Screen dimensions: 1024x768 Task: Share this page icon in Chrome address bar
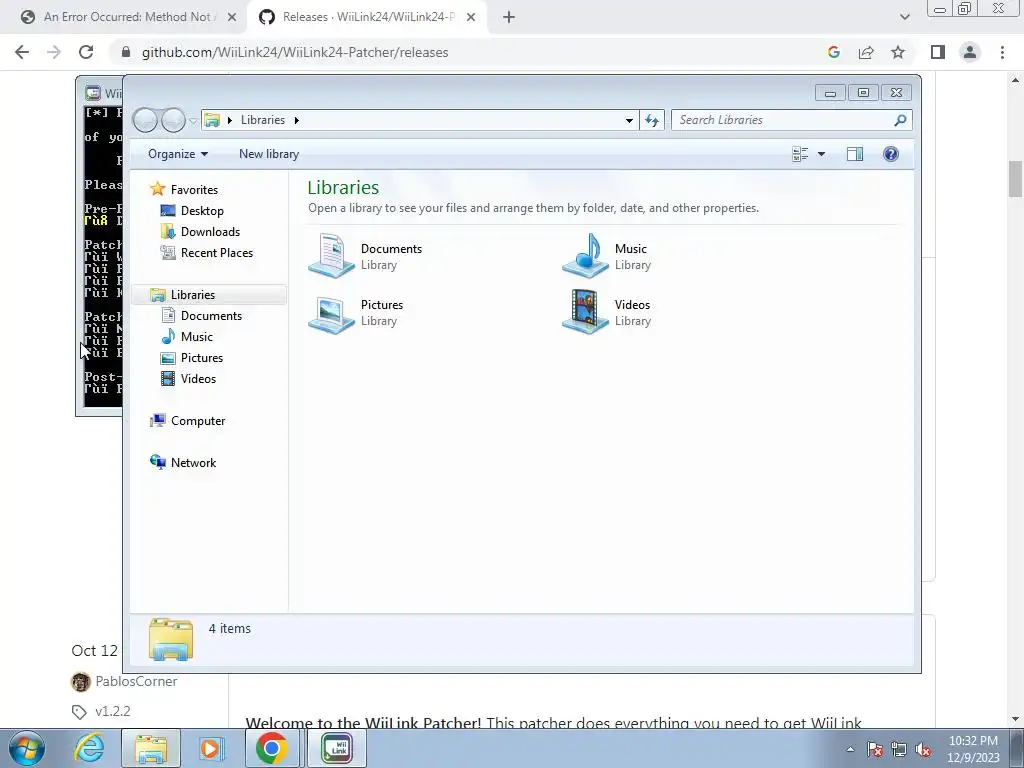tap(866, 52)
